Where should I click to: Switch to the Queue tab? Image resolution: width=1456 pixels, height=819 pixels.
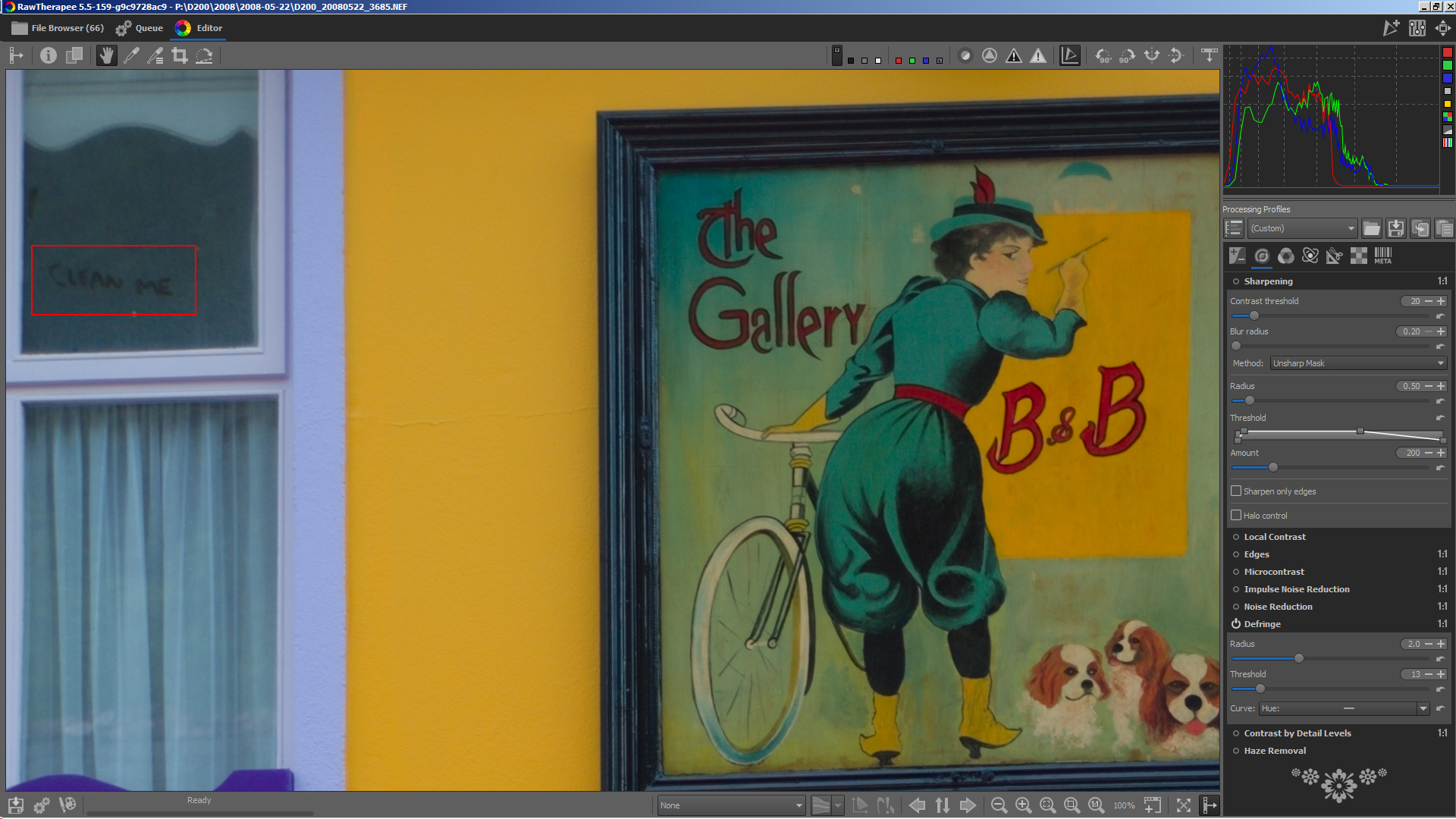pos(140,28)
